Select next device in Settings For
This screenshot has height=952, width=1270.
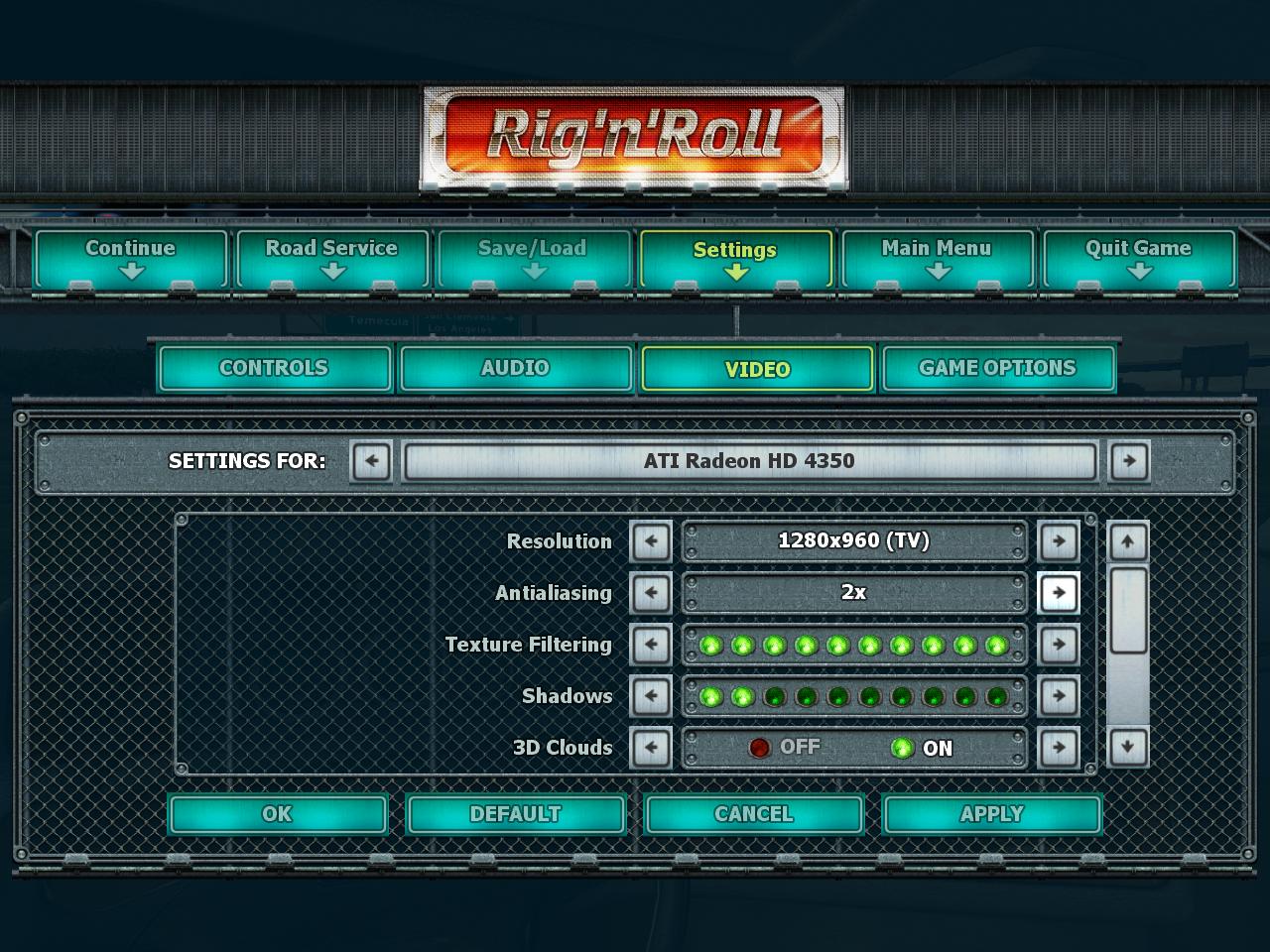[1129, 461]
